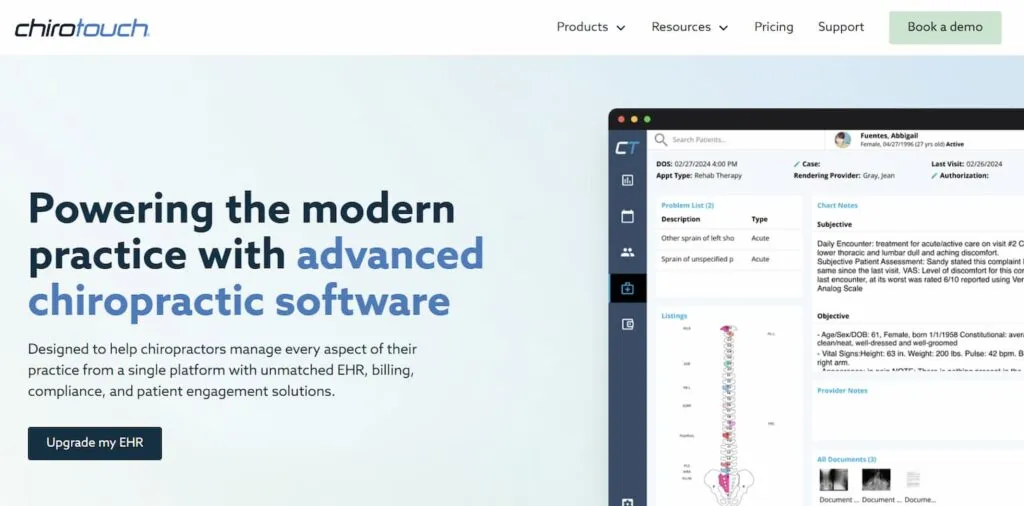Screen dimensions: 1024x506
Task: Click the Listings heading
Action: point(674,316)
